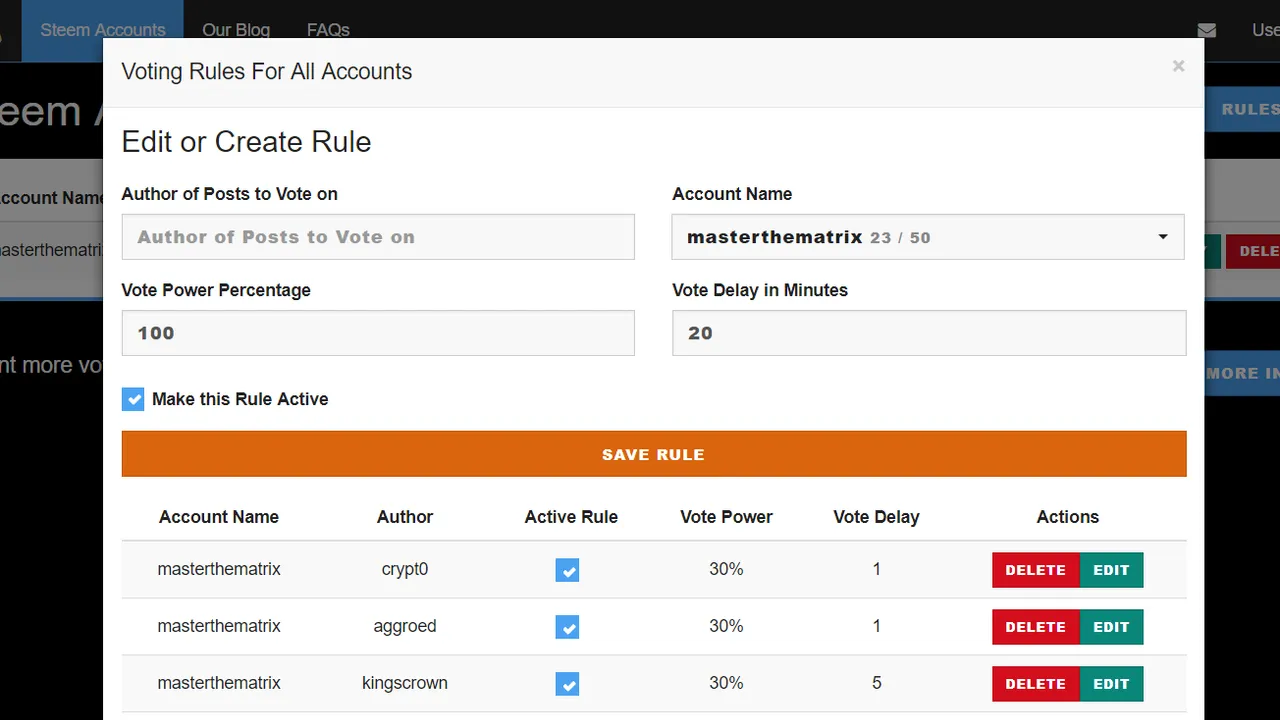Delete the kingscrown voting rule
The width and height of the screenshot is (1280, 720).
pos(1036,684)
